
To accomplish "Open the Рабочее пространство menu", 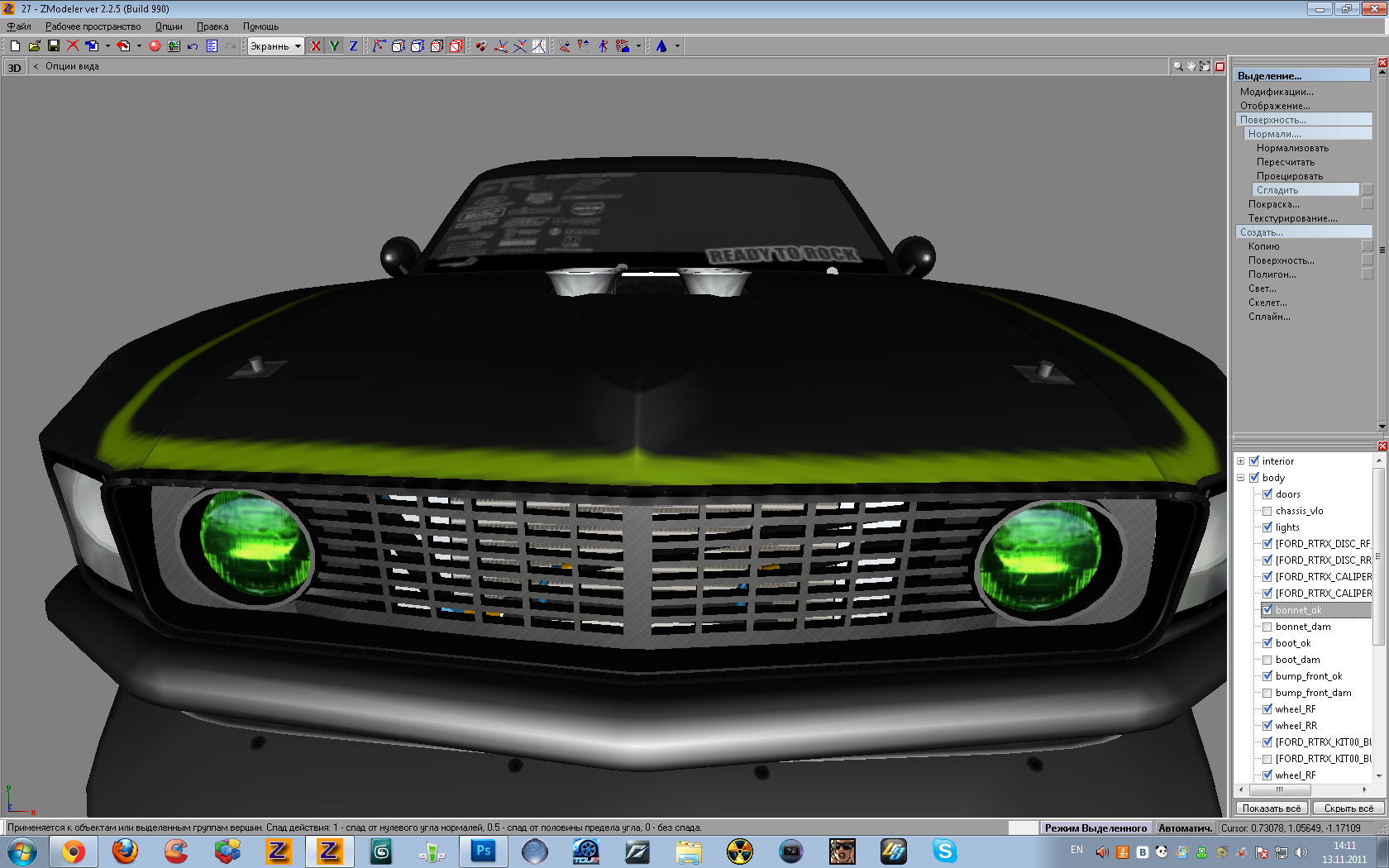I will click(x=93, y=26).
